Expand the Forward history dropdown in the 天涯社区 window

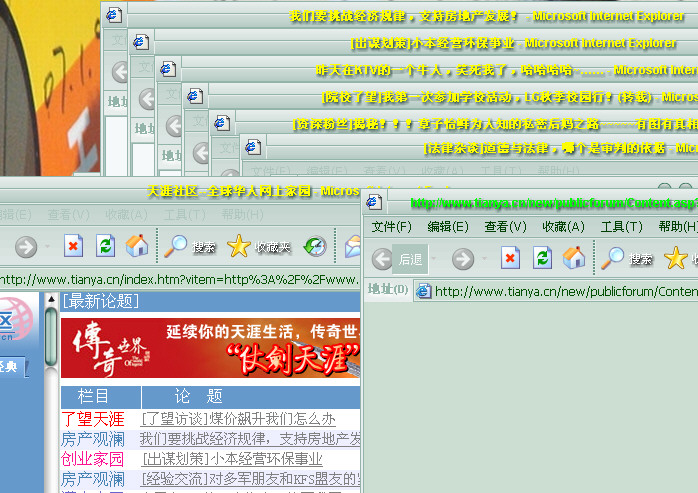click(x=47, y=246)
